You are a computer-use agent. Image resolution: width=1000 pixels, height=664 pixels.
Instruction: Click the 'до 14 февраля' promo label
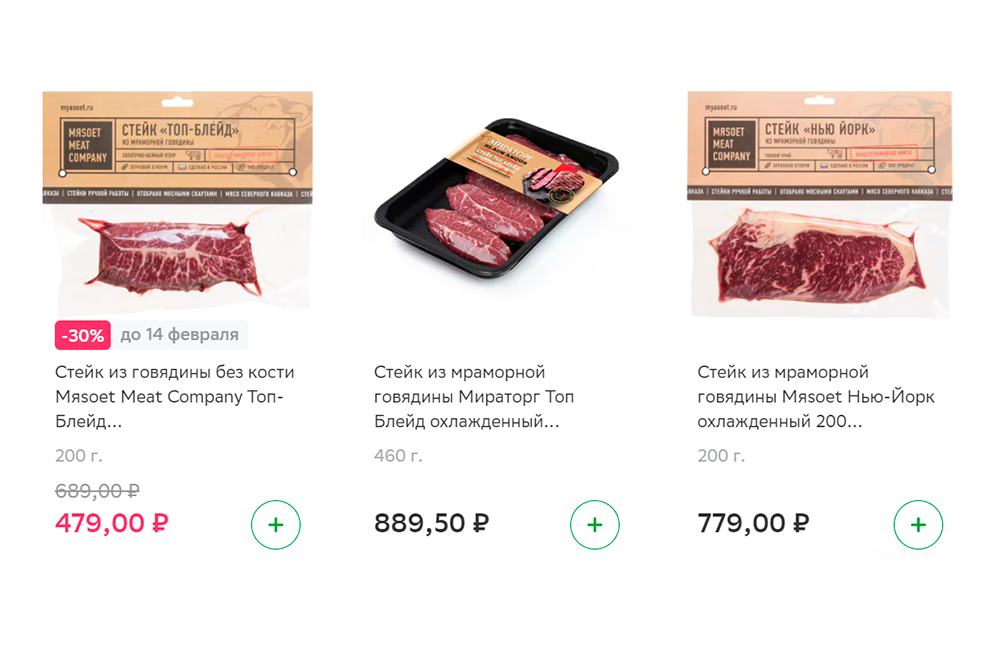click(180, 335)
